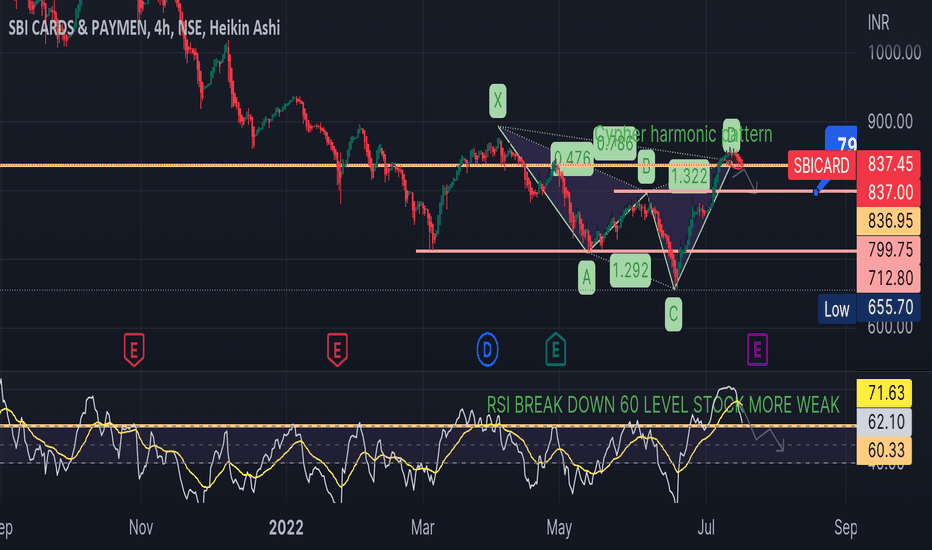Select the RSI BREAK DOWN 60 LEVEL text note
The image size is (932, 550).
tap(663, 405)
